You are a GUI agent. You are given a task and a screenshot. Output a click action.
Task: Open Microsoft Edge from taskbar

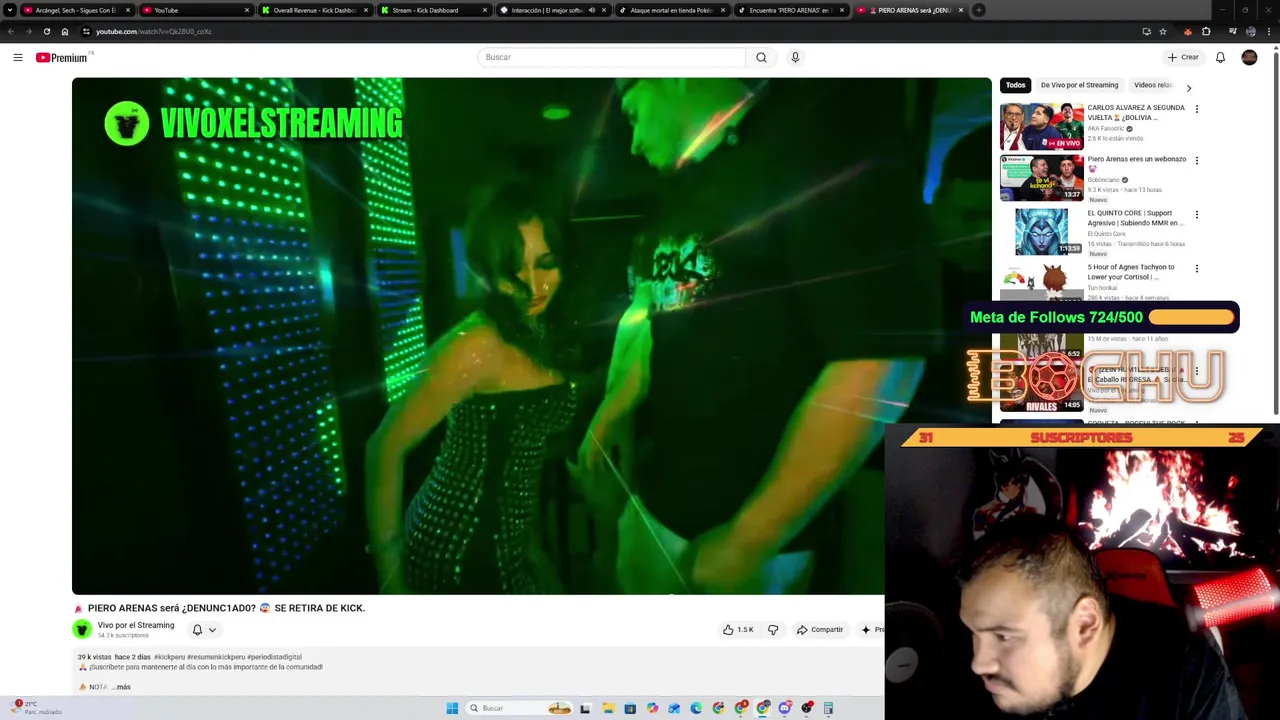click(696, 708)
